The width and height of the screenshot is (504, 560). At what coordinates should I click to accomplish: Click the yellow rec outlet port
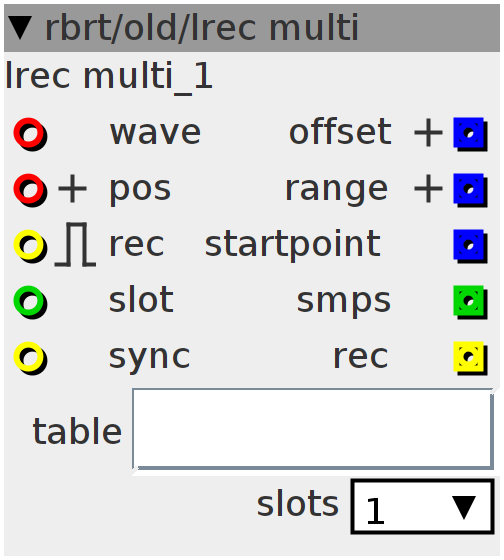(470, 358)
